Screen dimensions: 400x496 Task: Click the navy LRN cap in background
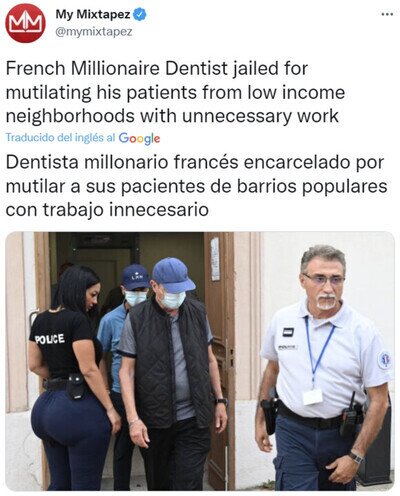pos(135,277)
